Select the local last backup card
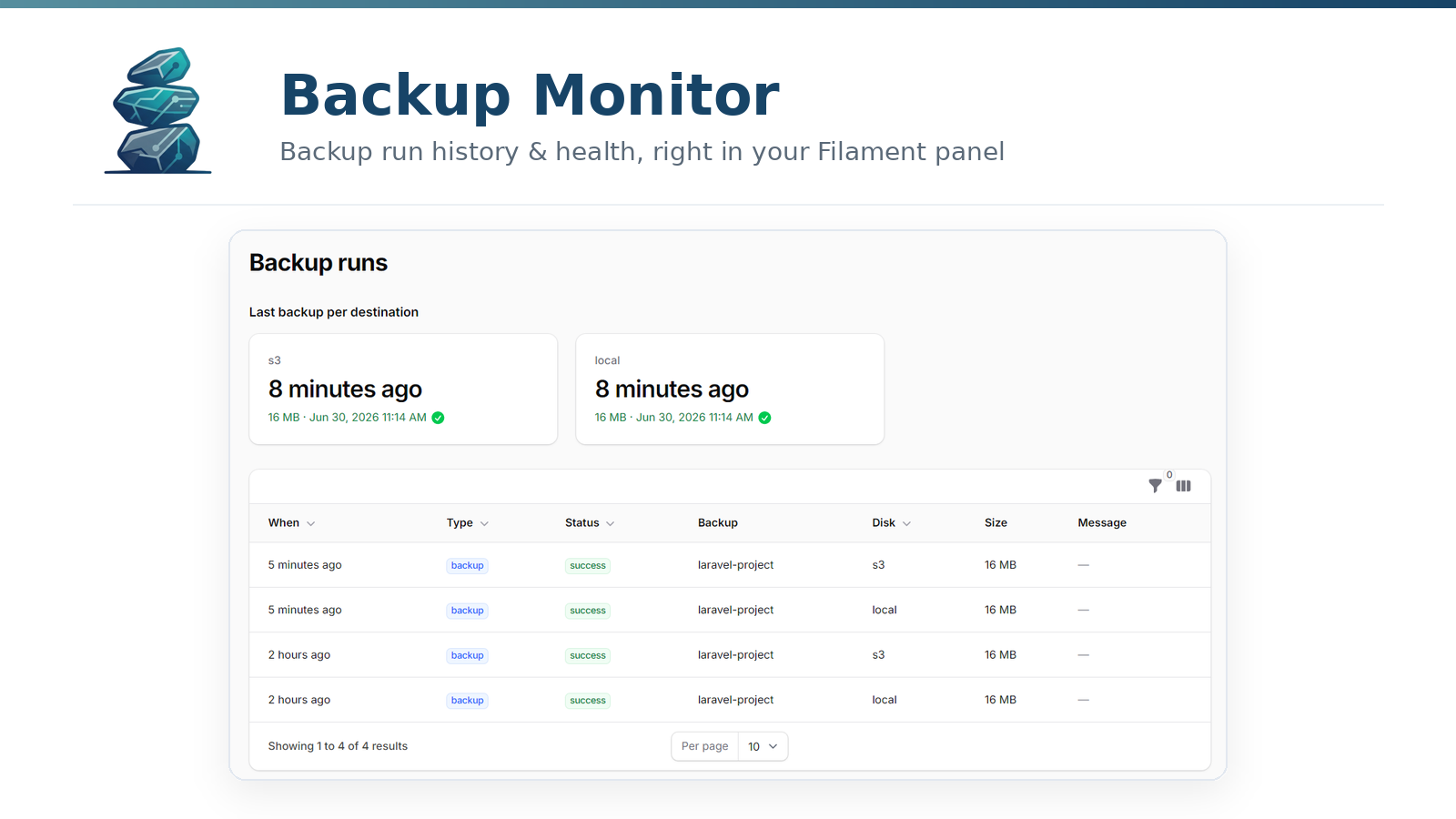 coord(730,389)
